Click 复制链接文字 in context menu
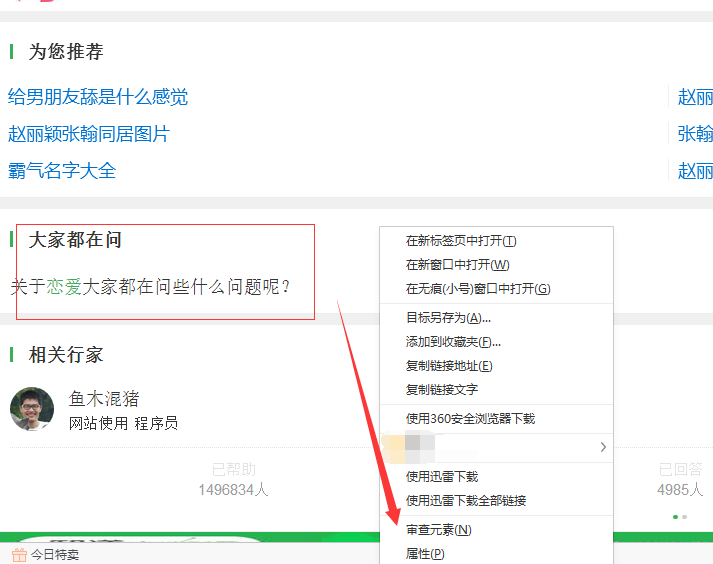 441,390
